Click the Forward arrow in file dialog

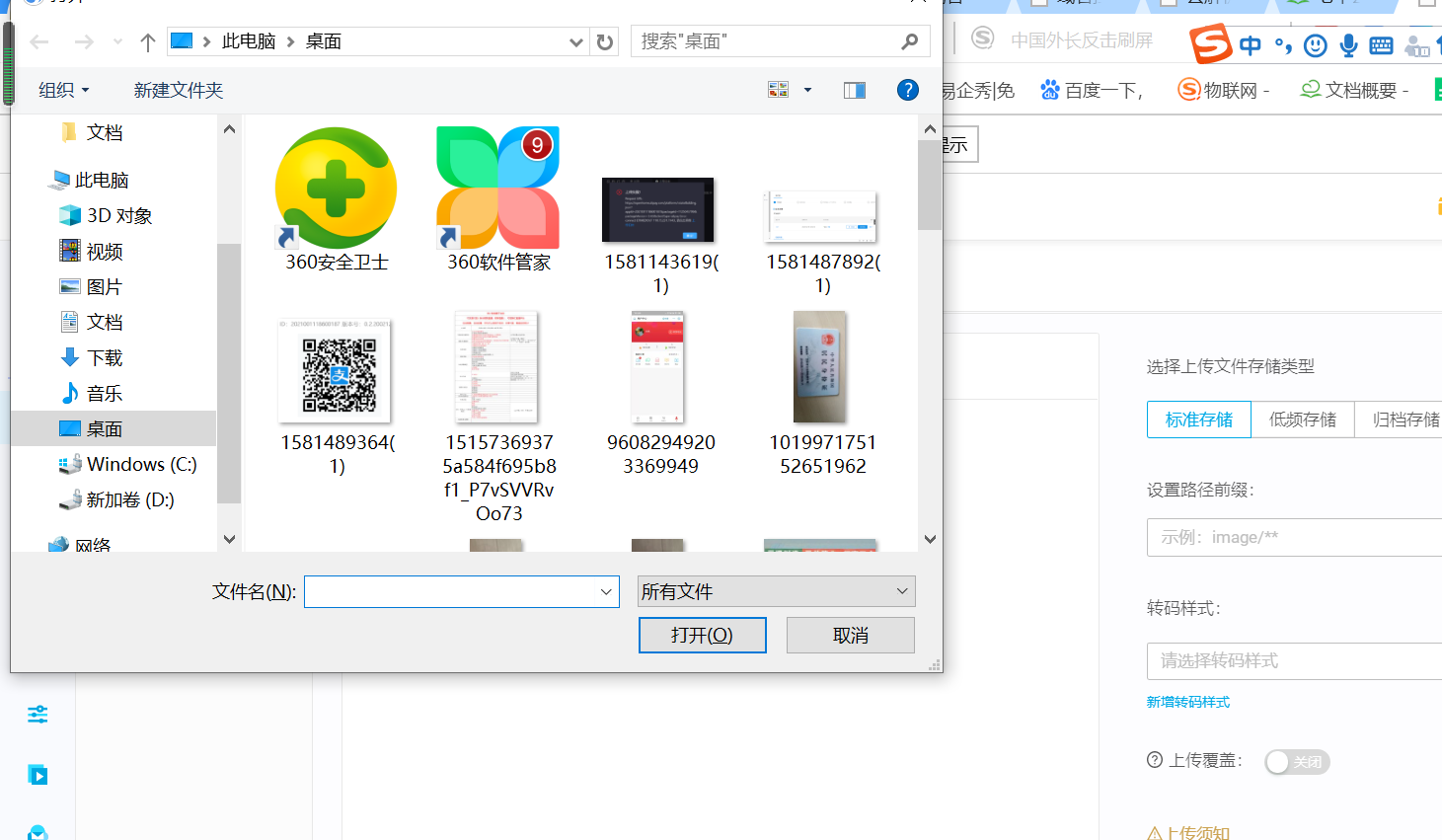click(x=84, y=41)
